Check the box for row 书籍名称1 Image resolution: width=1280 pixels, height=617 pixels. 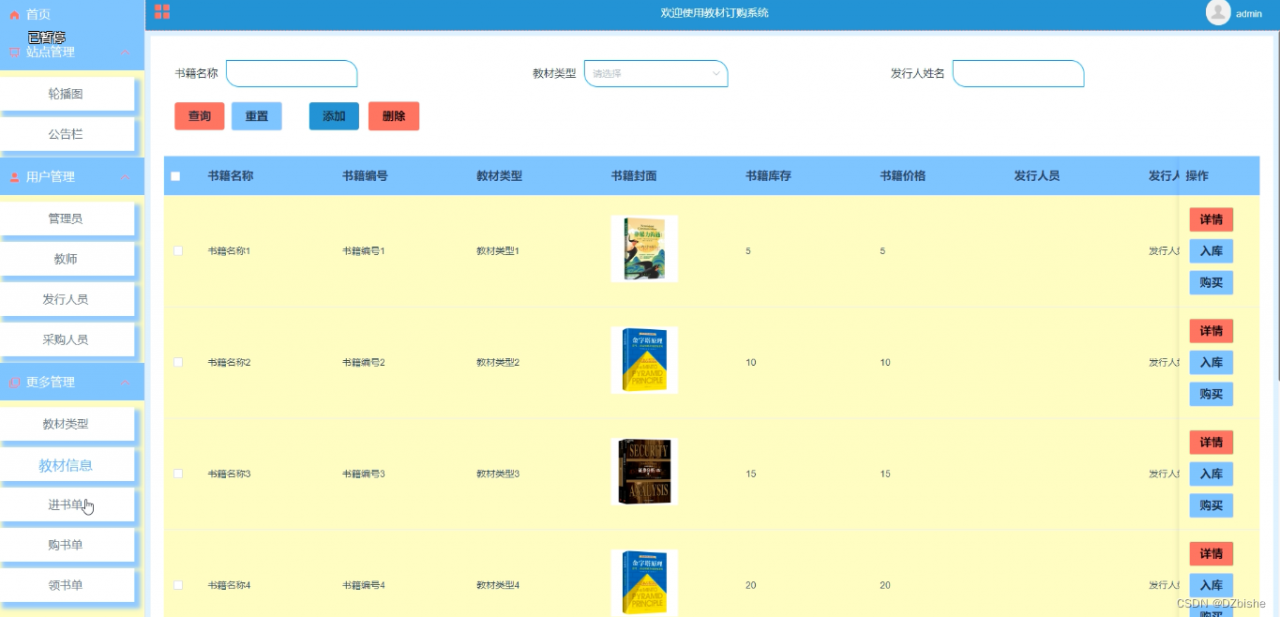pyautogui.click(x=178, y=251)
